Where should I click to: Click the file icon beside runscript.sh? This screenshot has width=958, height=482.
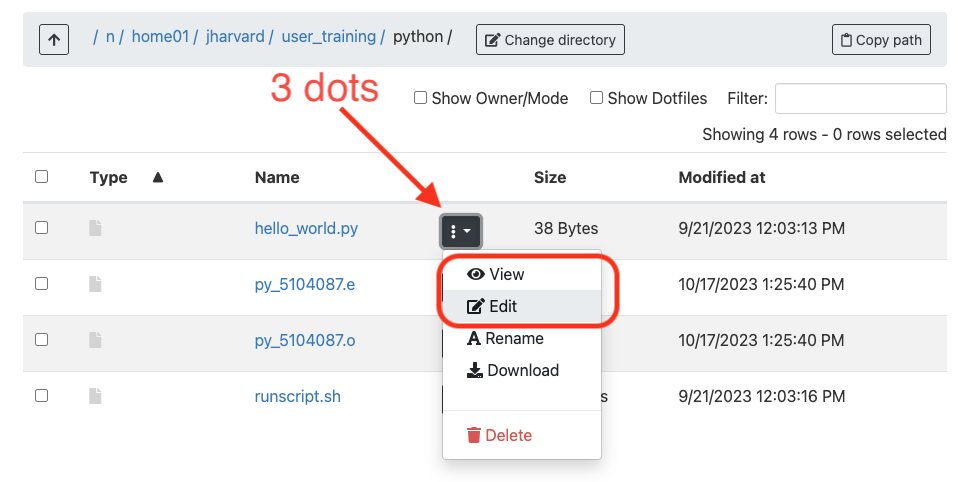(x=96, y=396)
